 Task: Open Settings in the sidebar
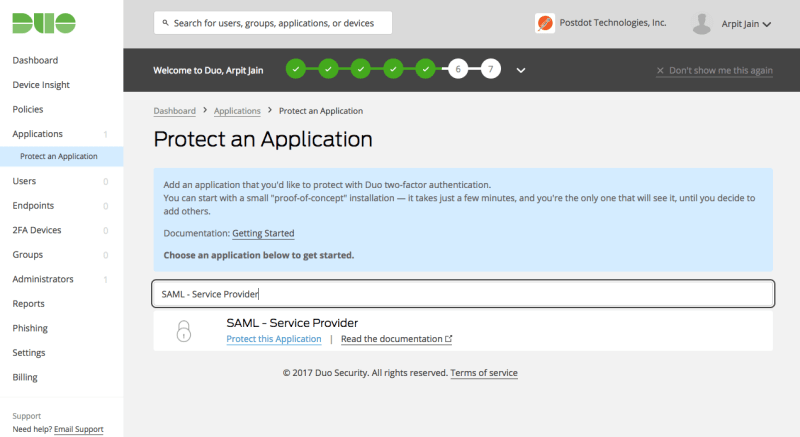[x=29, y=352]
